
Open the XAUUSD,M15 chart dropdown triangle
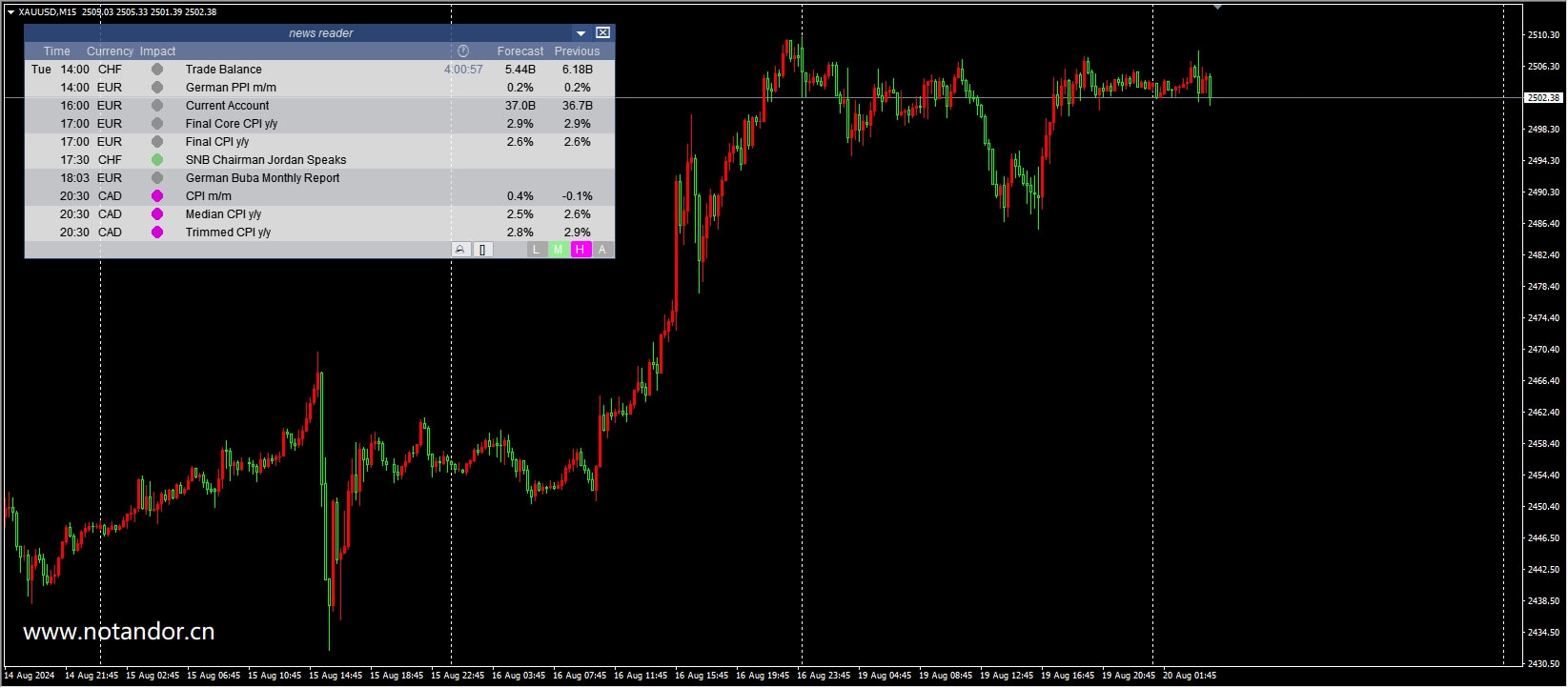[10, 12]
